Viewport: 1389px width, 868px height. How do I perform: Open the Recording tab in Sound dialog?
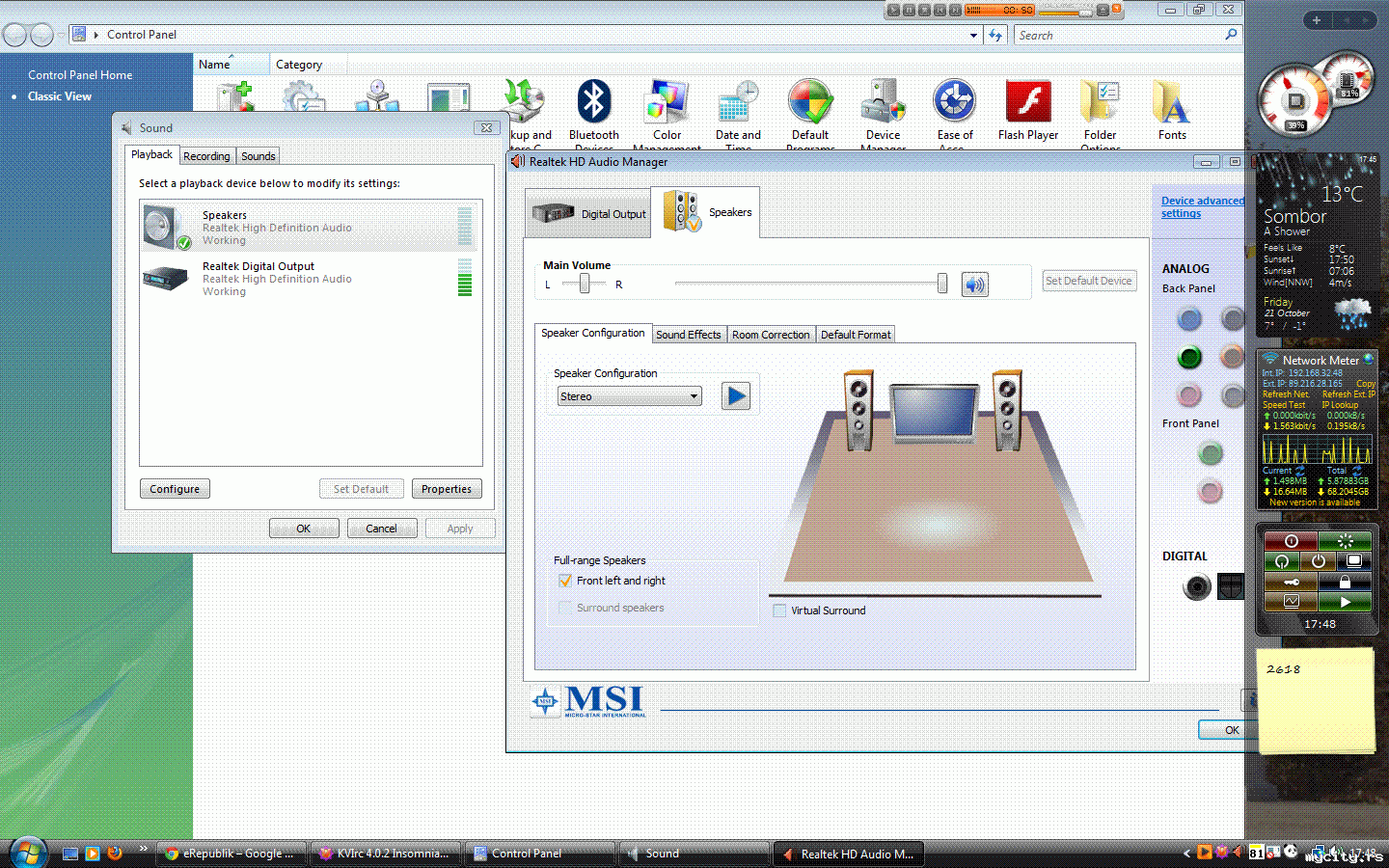pyautogui.click(x=206, y=156)
